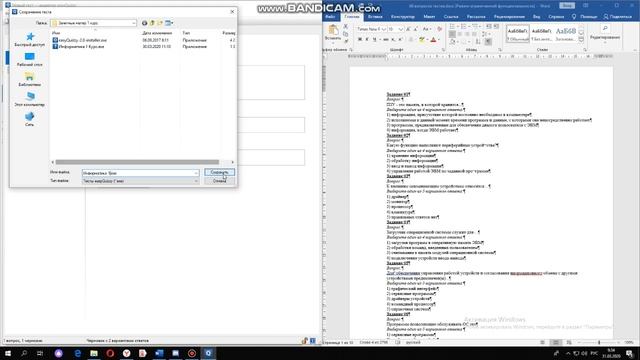
Task: Open Edge browser from taskbar
Action: 77,353
